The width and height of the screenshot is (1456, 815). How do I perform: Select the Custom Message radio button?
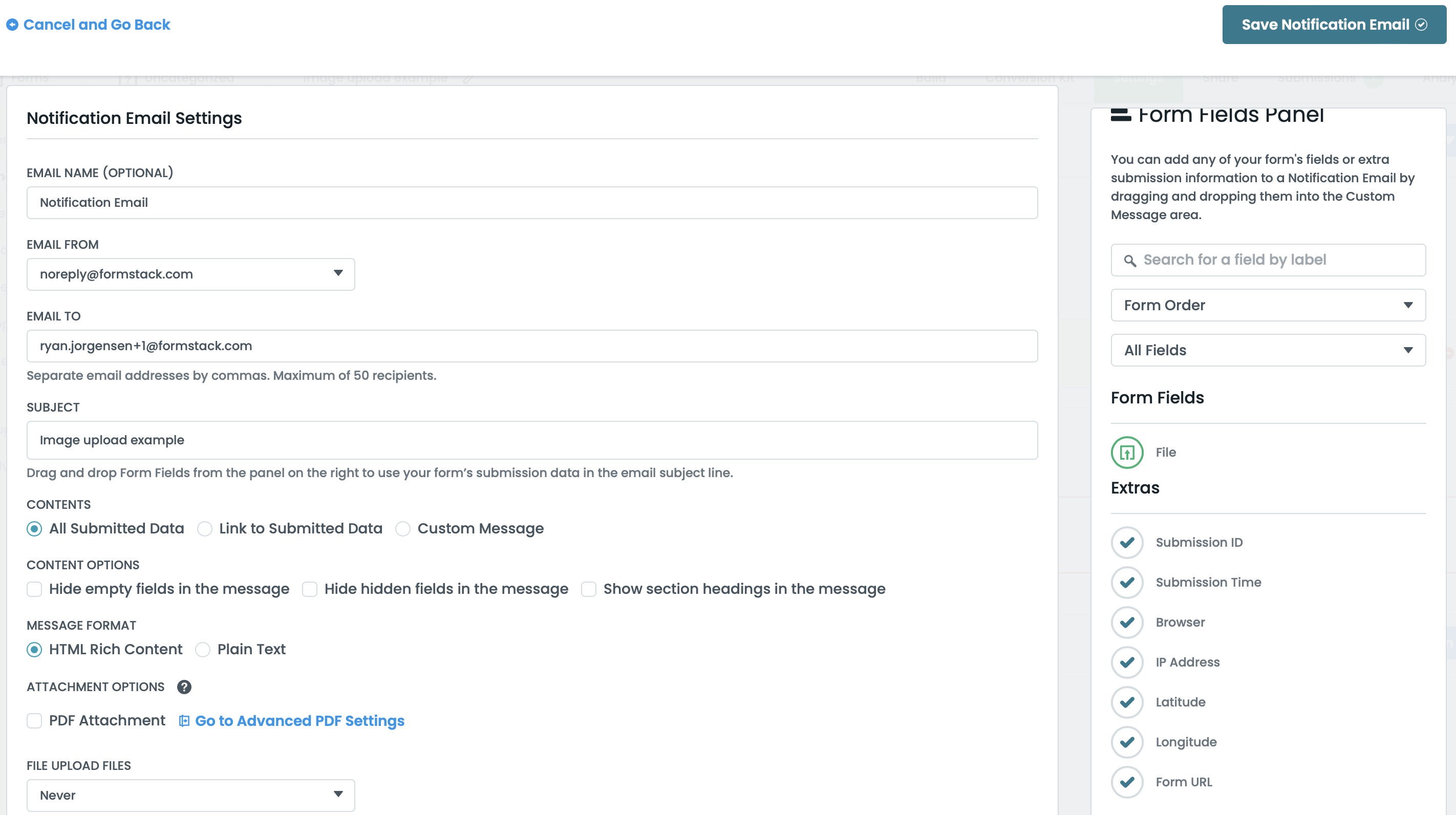pos(402,528)
